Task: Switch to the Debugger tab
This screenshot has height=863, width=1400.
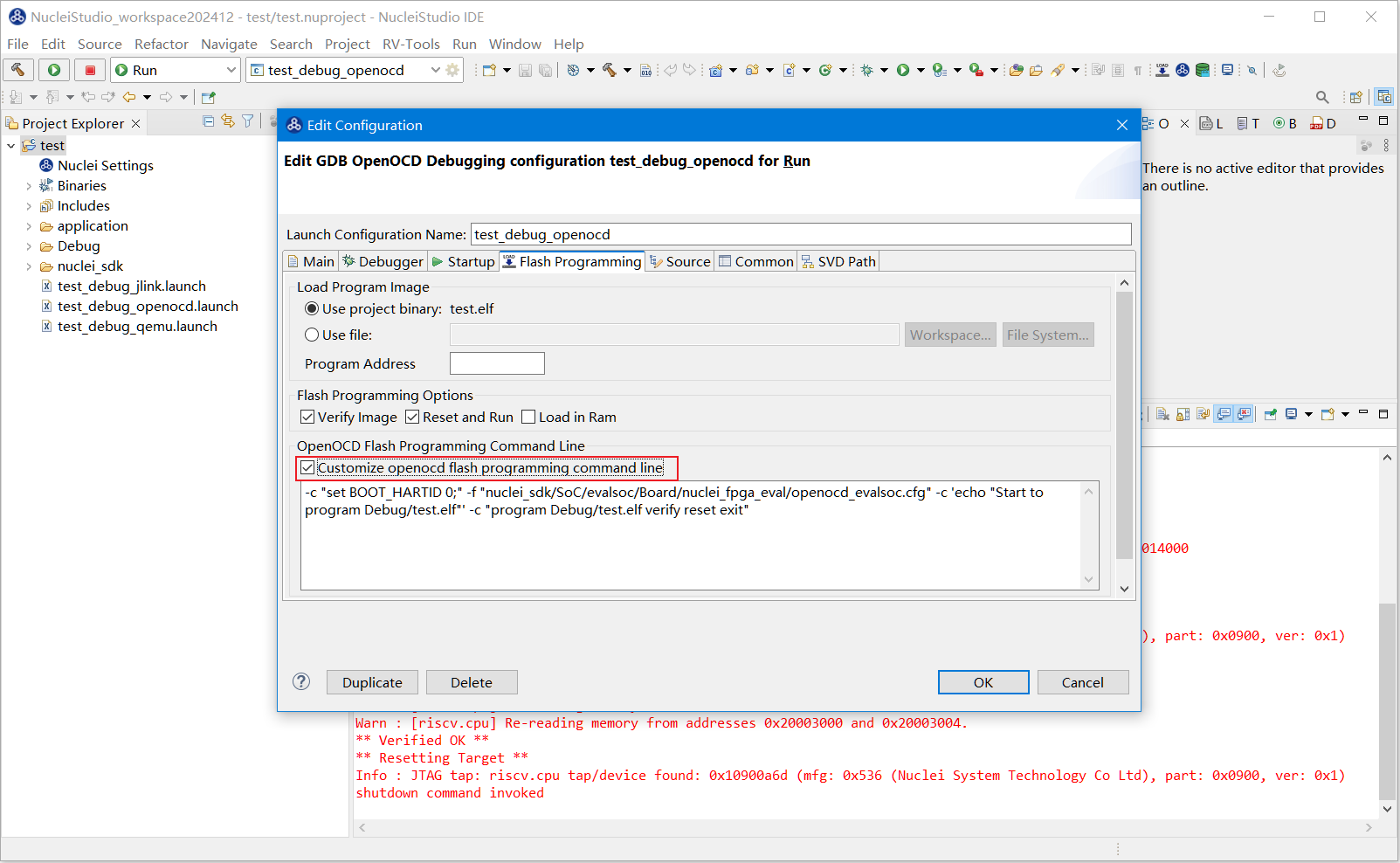Action: (383, 261)
